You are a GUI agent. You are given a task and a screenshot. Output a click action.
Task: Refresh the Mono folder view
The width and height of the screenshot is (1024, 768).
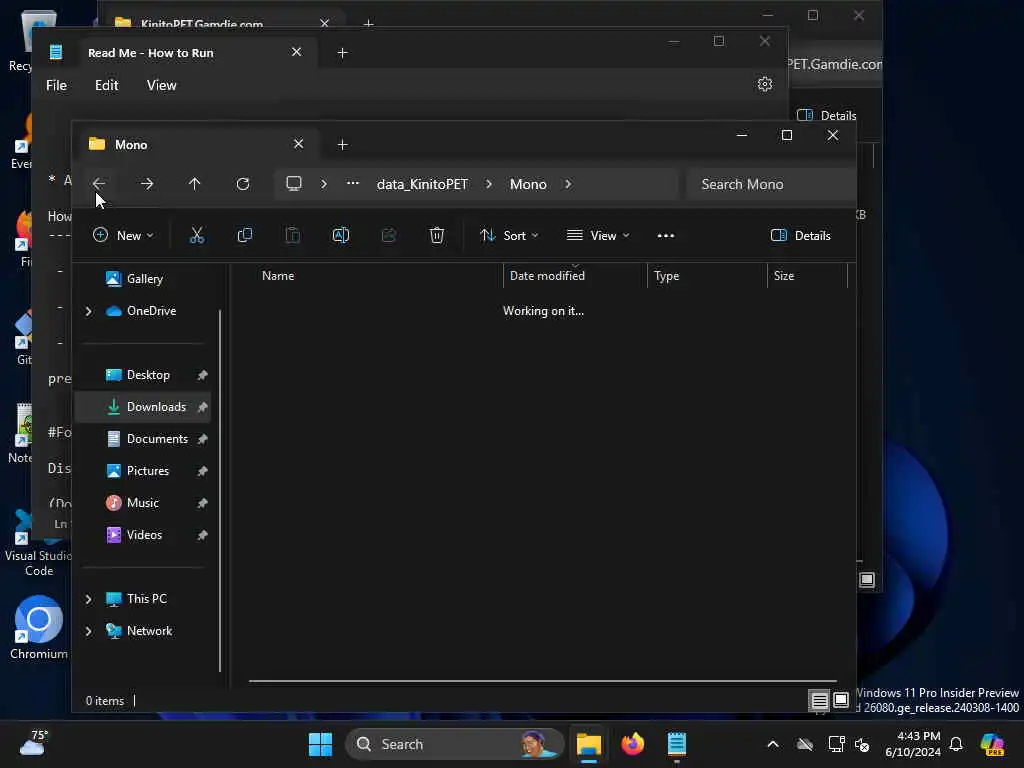[243, 184]
